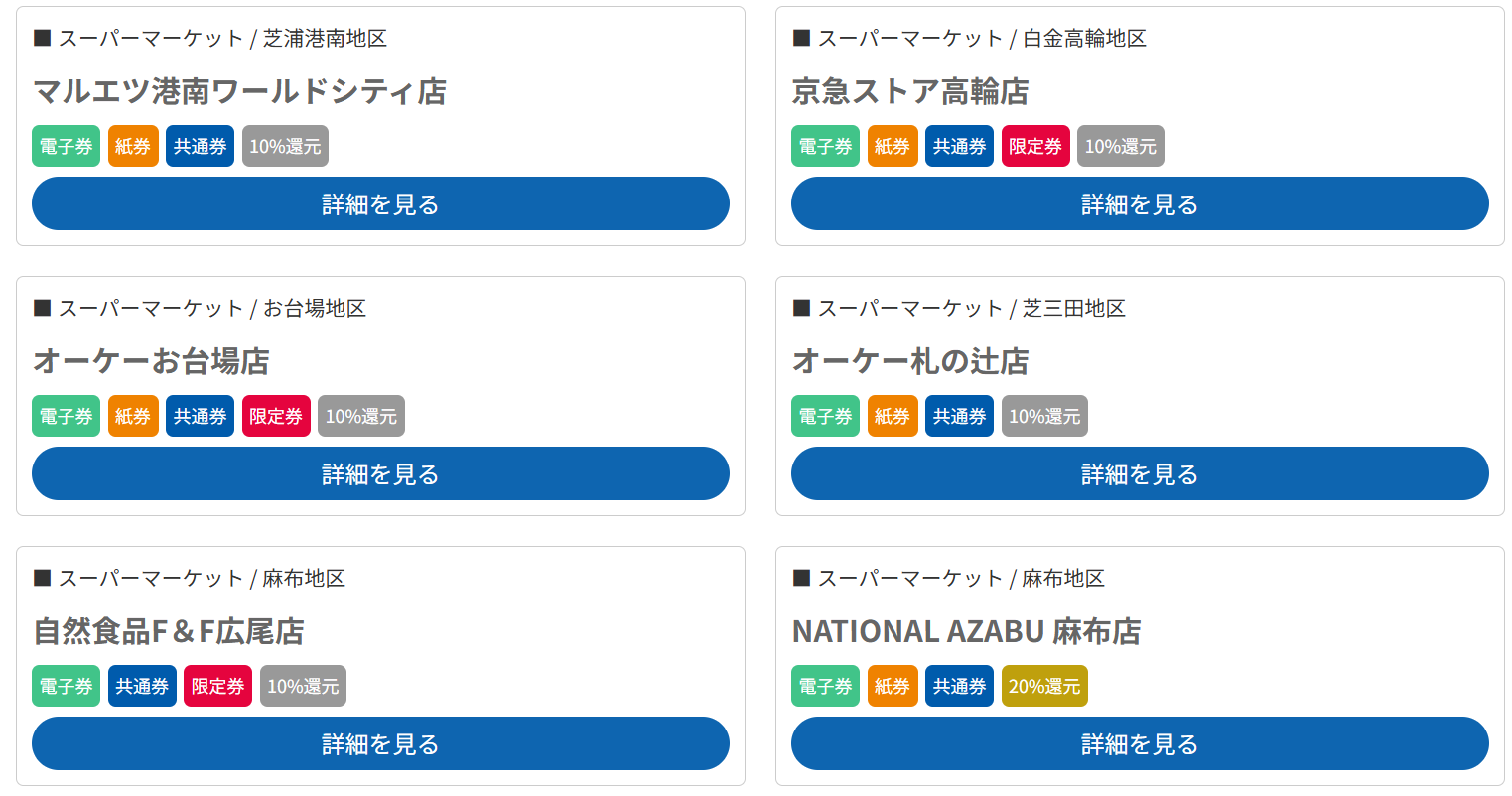Viewport: 1512px width, 796px height.
Task: Open details for マルエツ港南ワールドシティ店
Action: point(380,203)
